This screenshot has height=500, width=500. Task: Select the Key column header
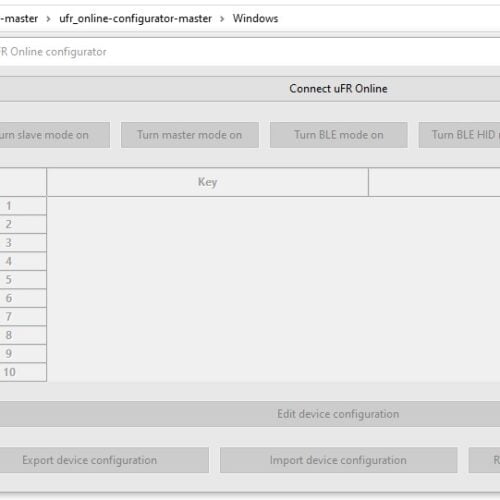(208, 182)
